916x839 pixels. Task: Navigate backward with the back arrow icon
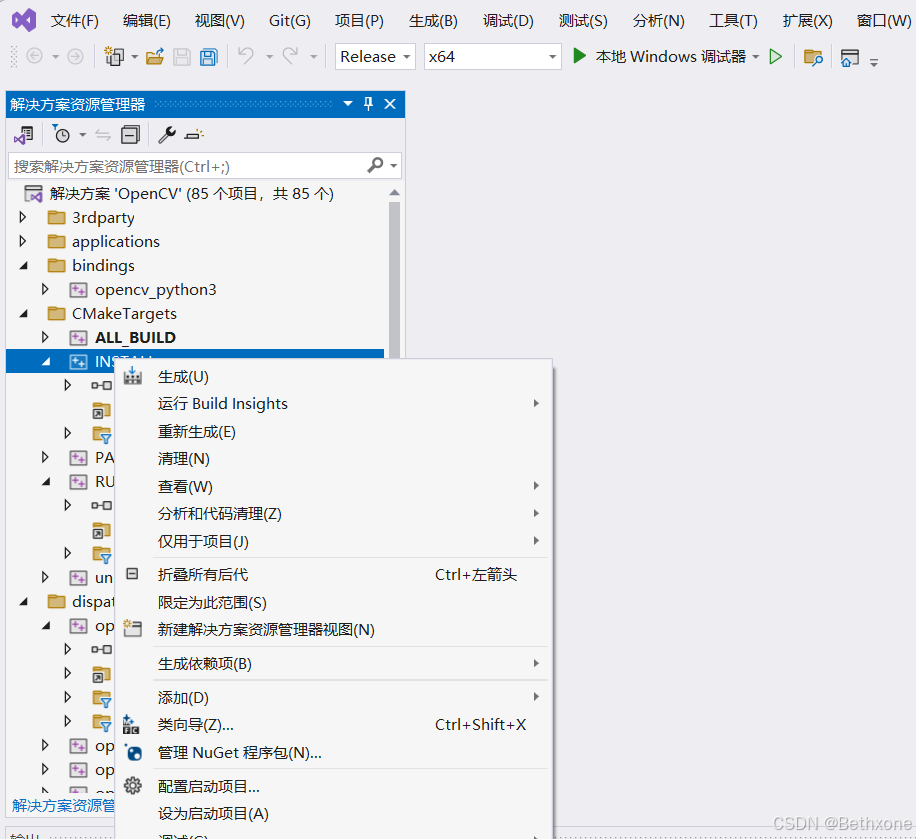pos(34,56)
